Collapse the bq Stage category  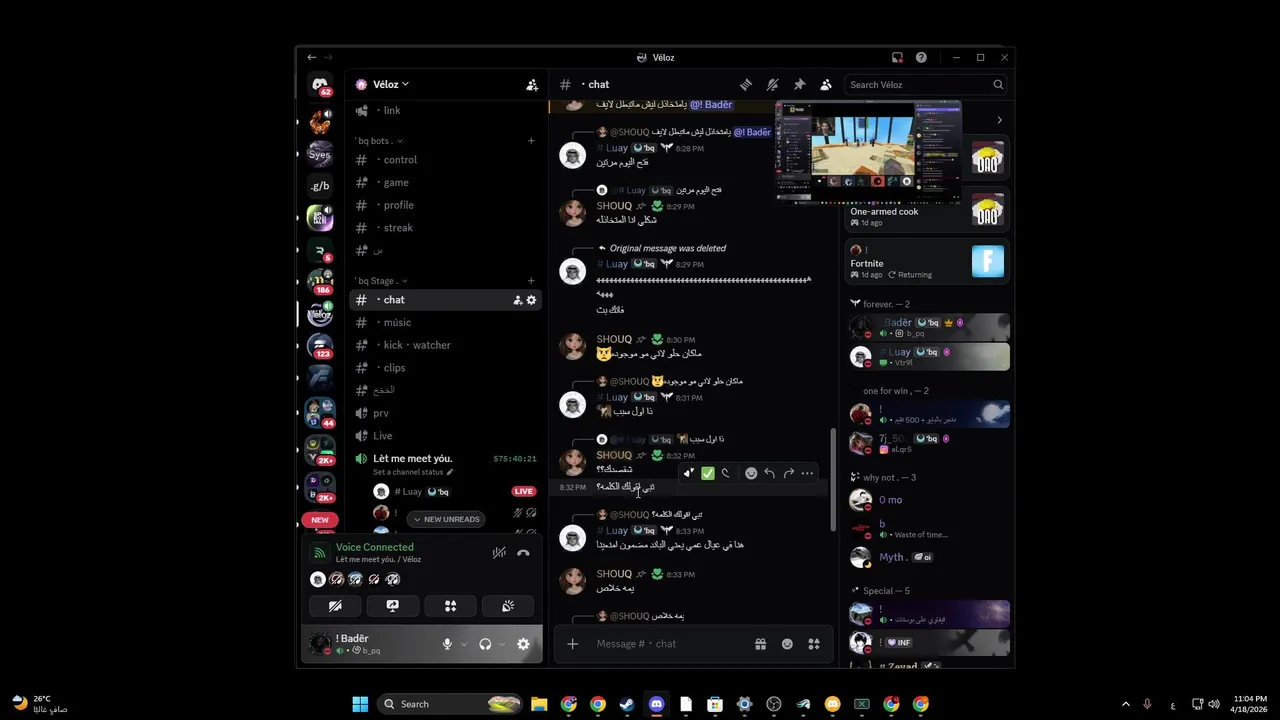pyautogui.click(x=382, y=281)
